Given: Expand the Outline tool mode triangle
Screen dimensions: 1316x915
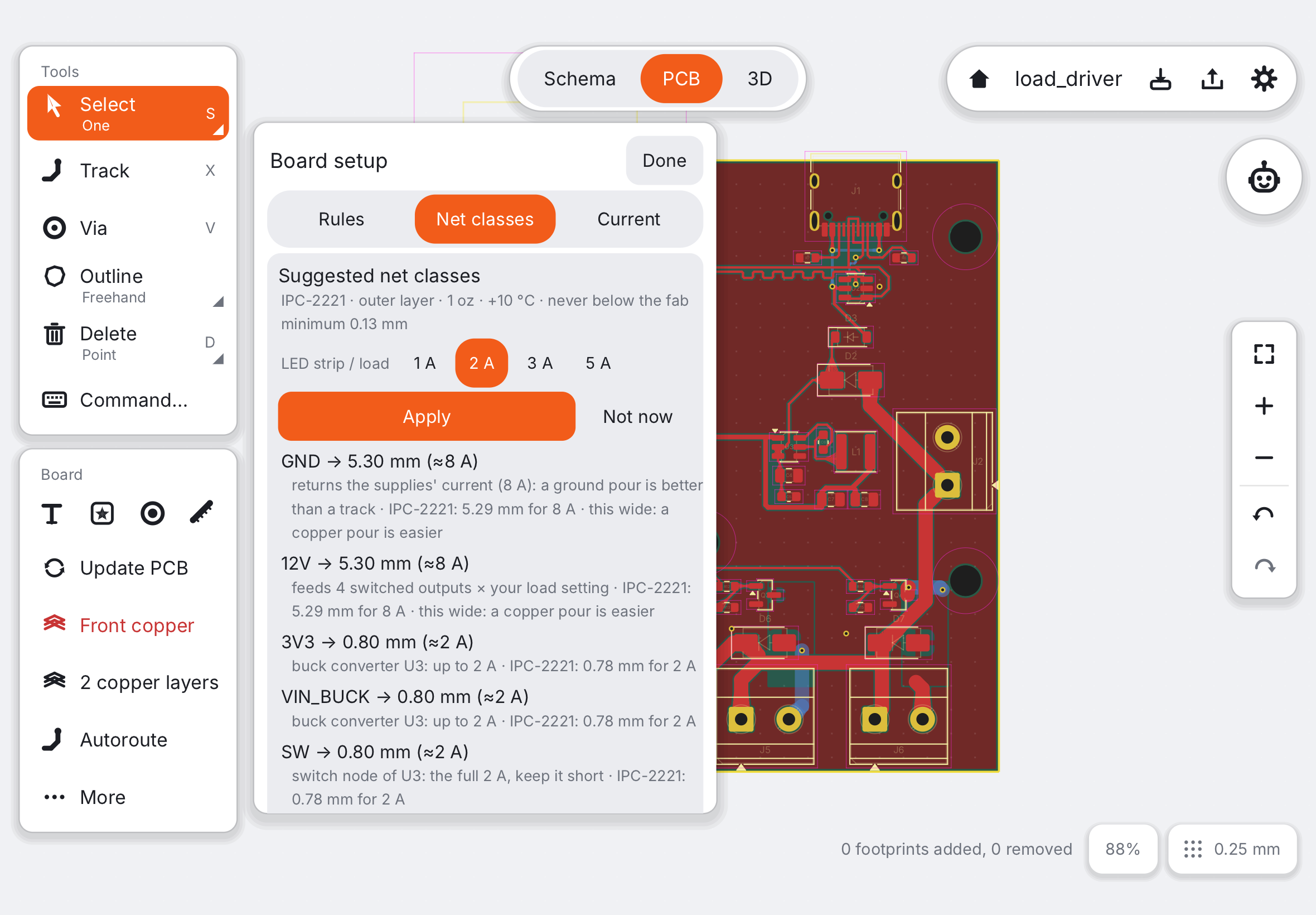Looking at the screenshot, I should [218, 302].
